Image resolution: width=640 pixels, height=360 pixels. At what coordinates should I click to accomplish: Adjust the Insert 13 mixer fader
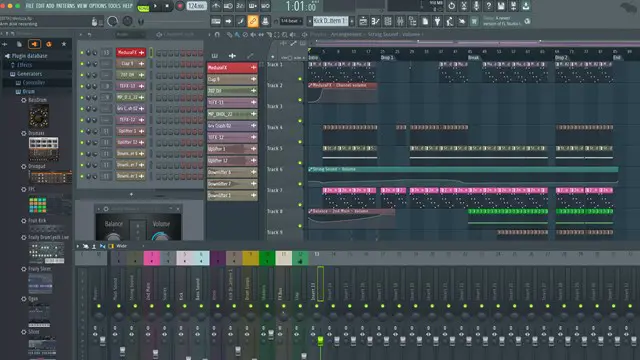point(320,340)
